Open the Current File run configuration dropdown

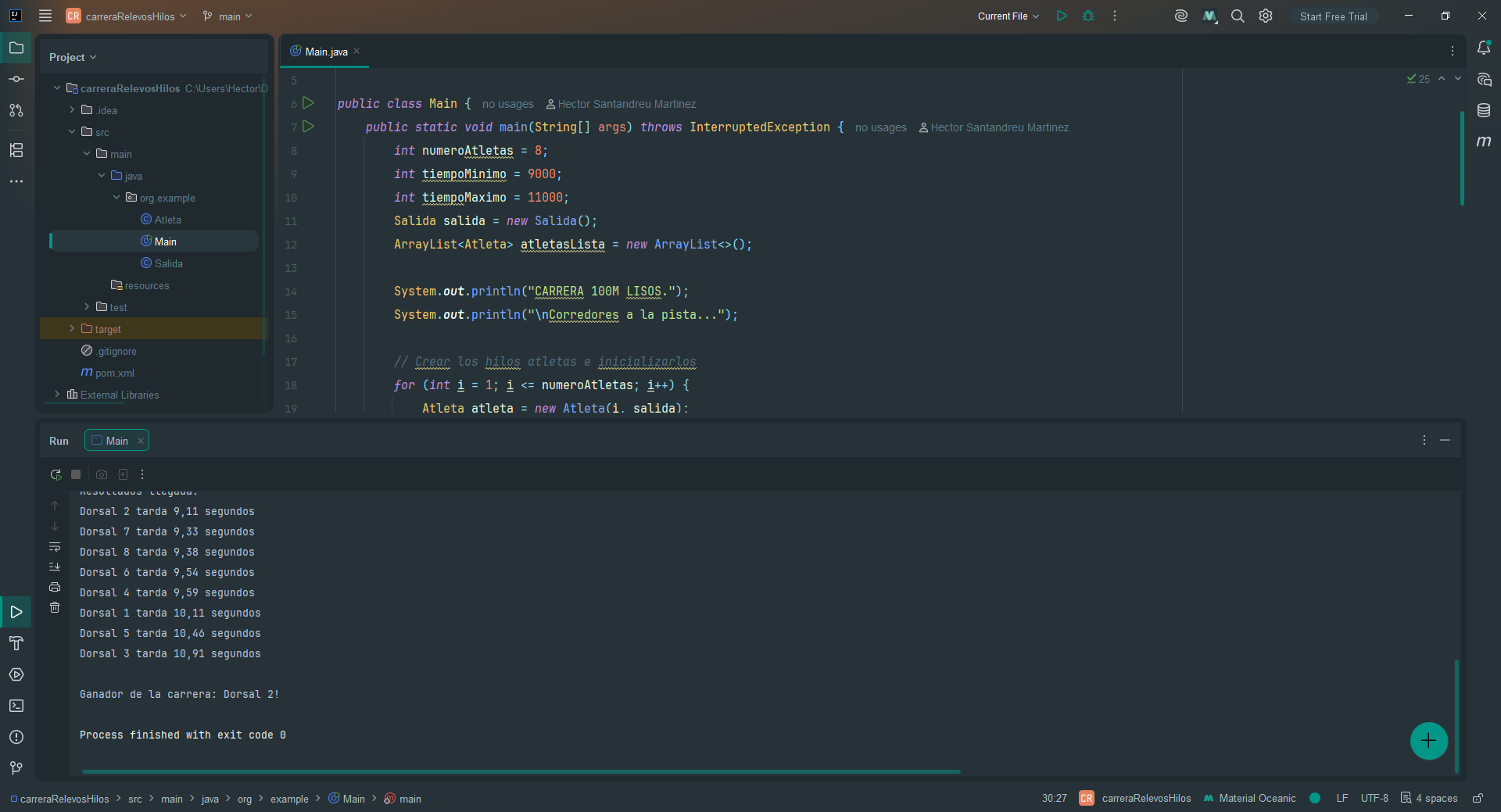point(1008,16)
